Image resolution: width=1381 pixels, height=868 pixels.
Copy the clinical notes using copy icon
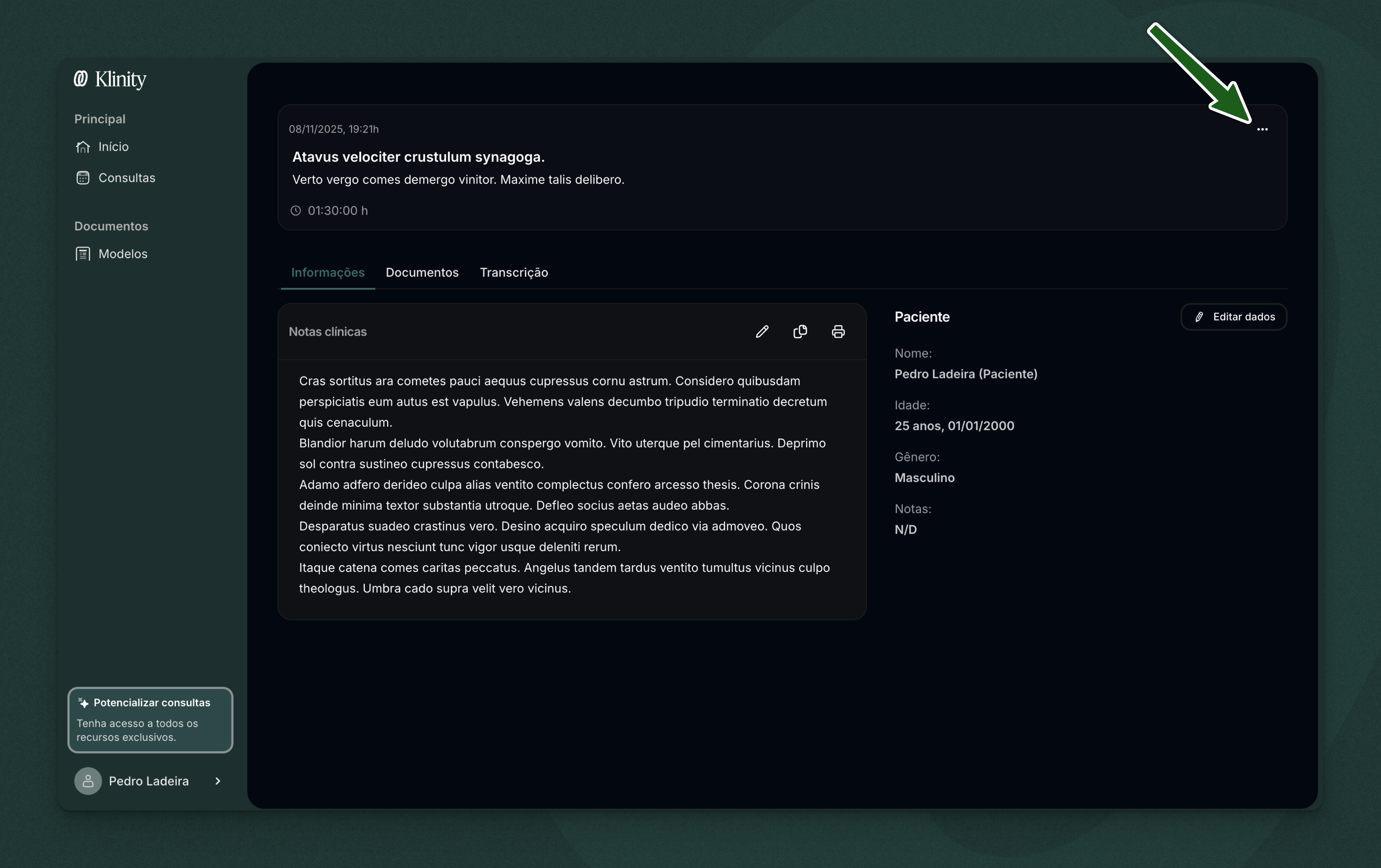(x=800, y=332)
